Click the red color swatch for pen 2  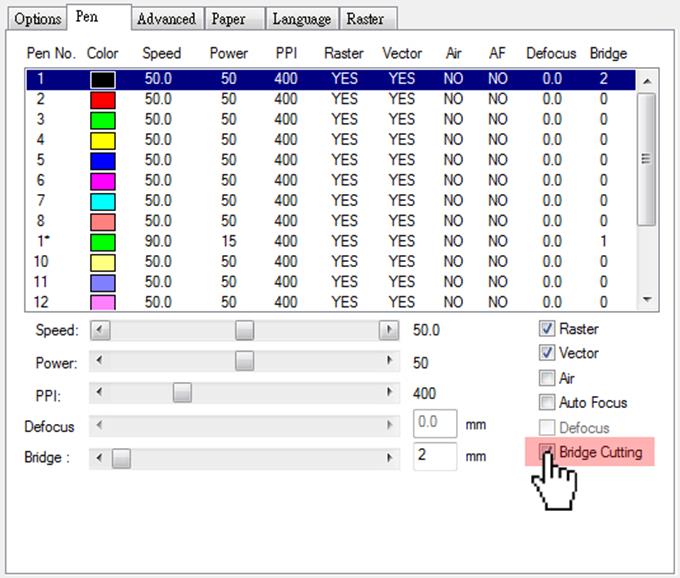(x=102, y=99)
